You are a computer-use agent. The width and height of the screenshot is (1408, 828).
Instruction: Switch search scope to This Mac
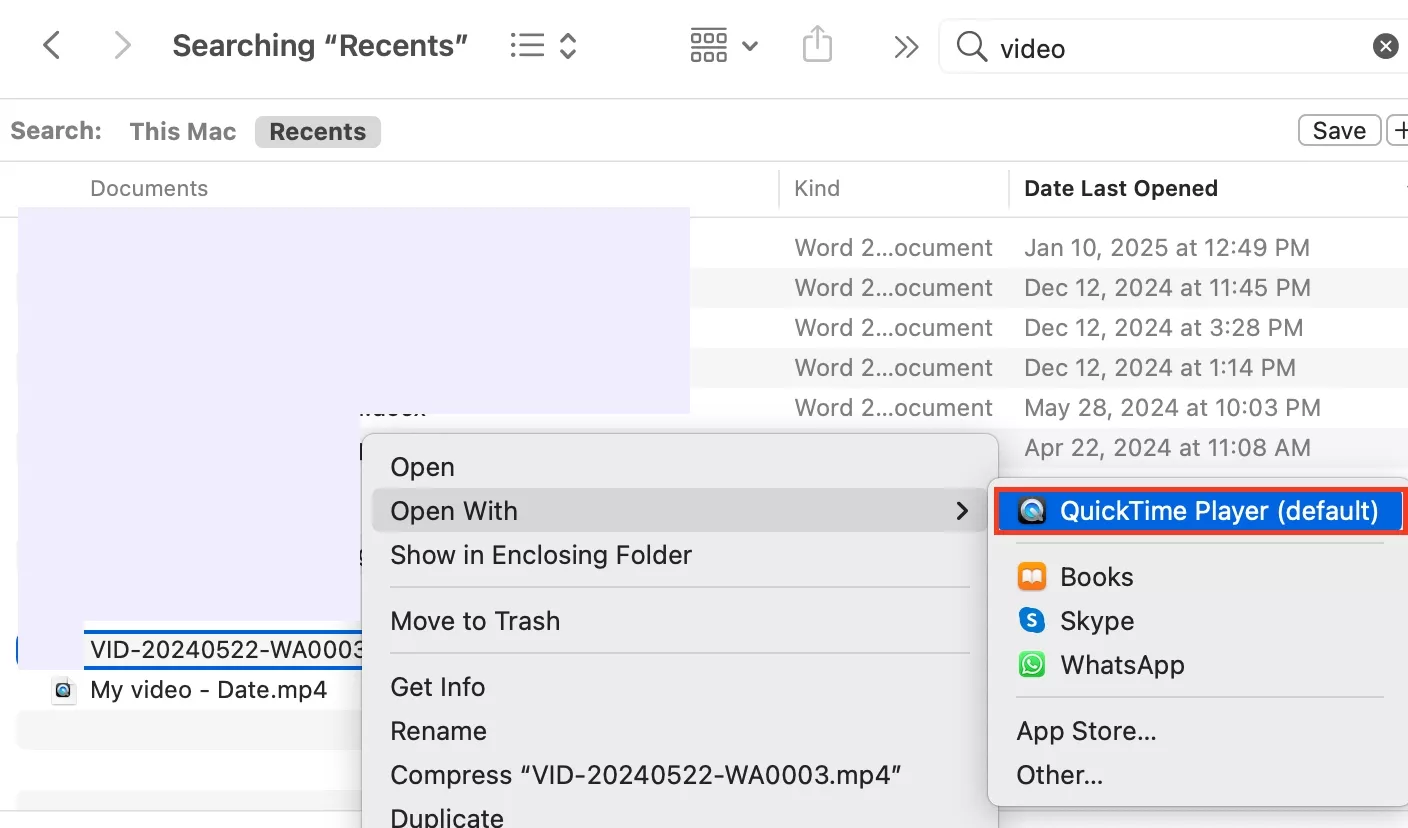point(182,132)
